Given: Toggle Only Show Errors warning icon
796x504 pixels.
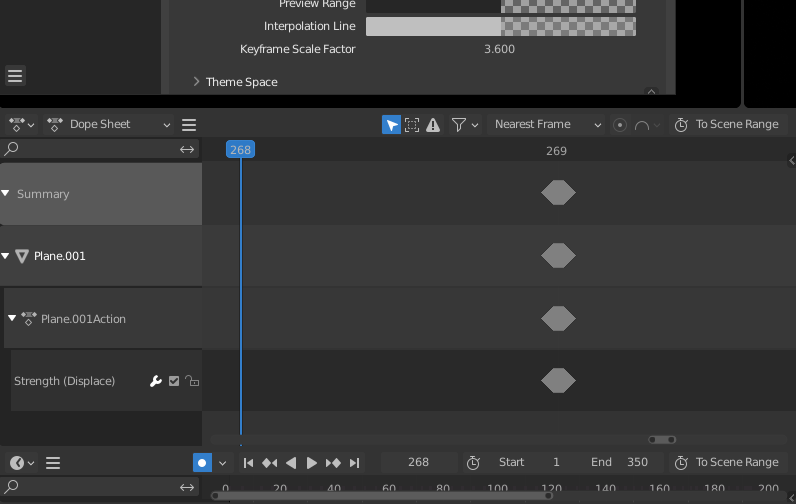Looking at the screenshot, I should [433, 125].
